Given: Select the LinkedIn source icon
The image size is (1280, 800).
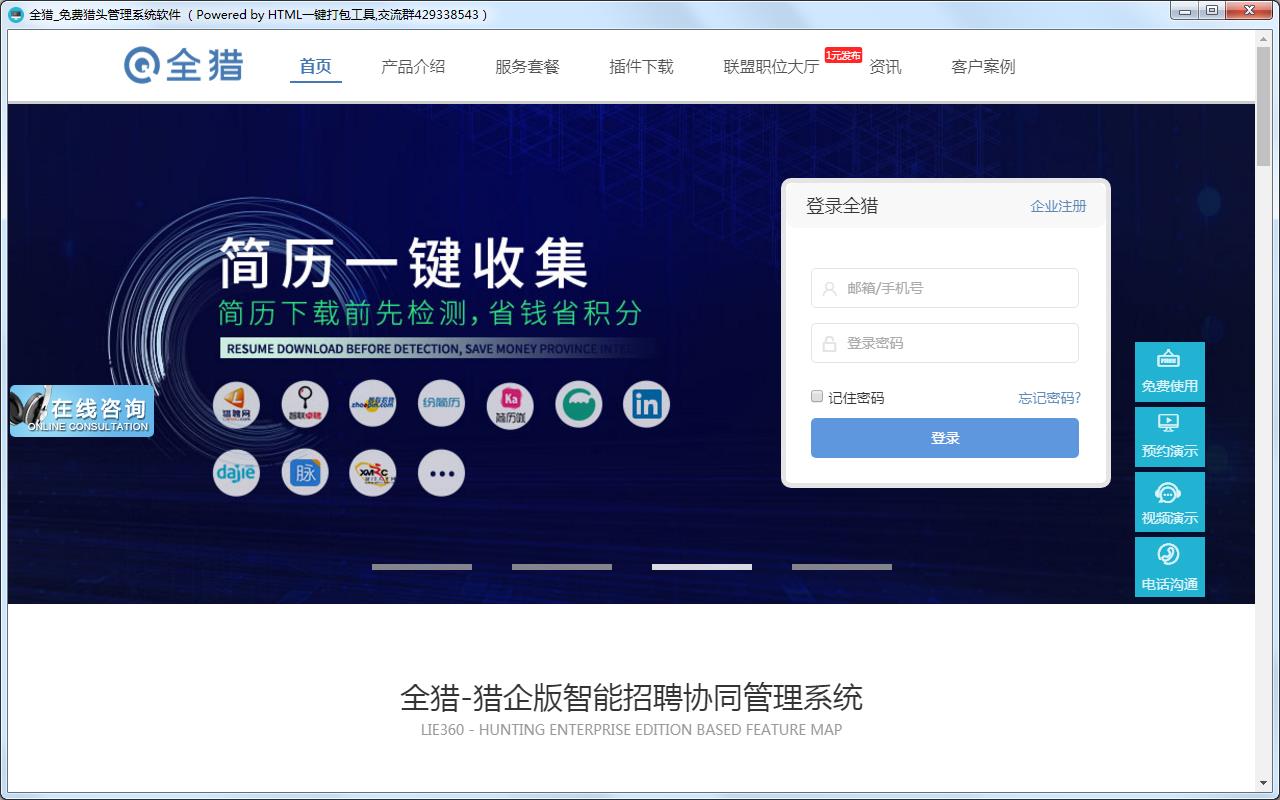Looking at the screenshot, I should tap(647, 404).
